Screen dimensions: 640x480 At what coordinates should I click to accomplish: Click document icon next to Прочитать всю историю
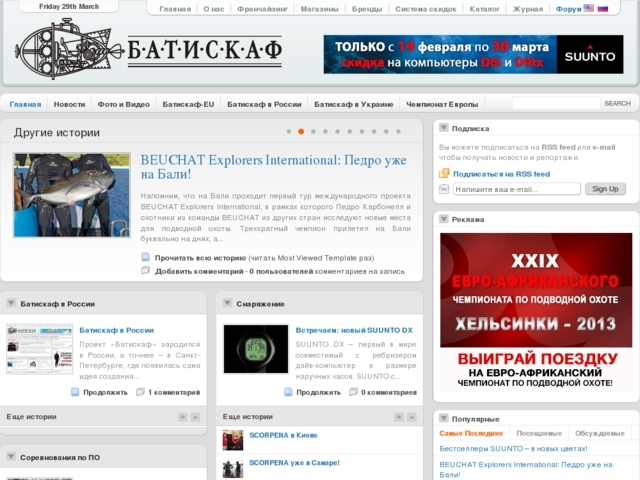tap(145, 257)
